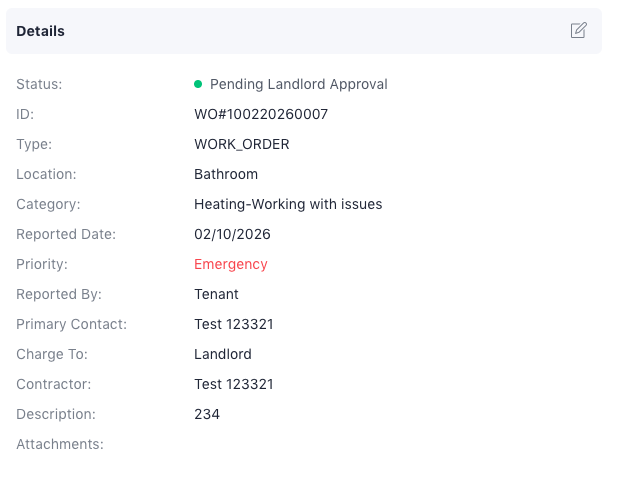Select the Bathroom location value

[225, 174]
